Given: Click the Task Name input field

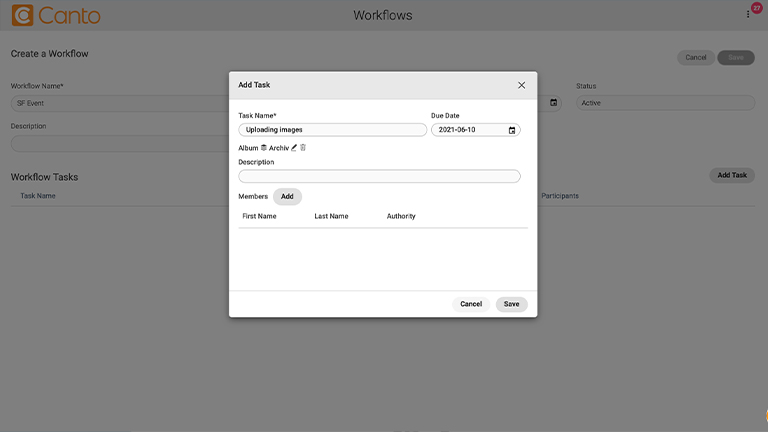Looking at the screenshot, I should pyautogui.click(x=333, y=130).
